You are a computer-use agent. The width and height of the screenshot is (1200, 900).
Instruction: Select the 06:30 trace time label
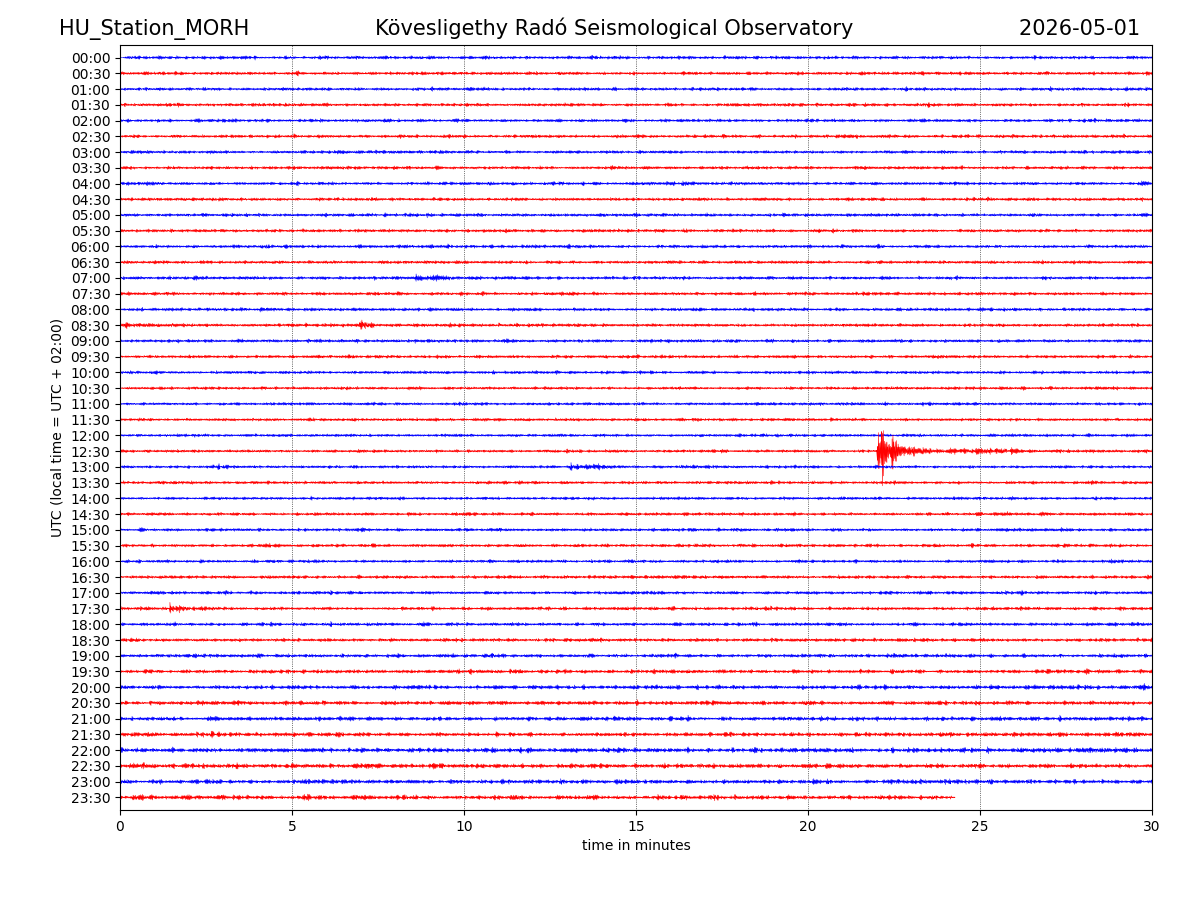[x=91, y=263]
